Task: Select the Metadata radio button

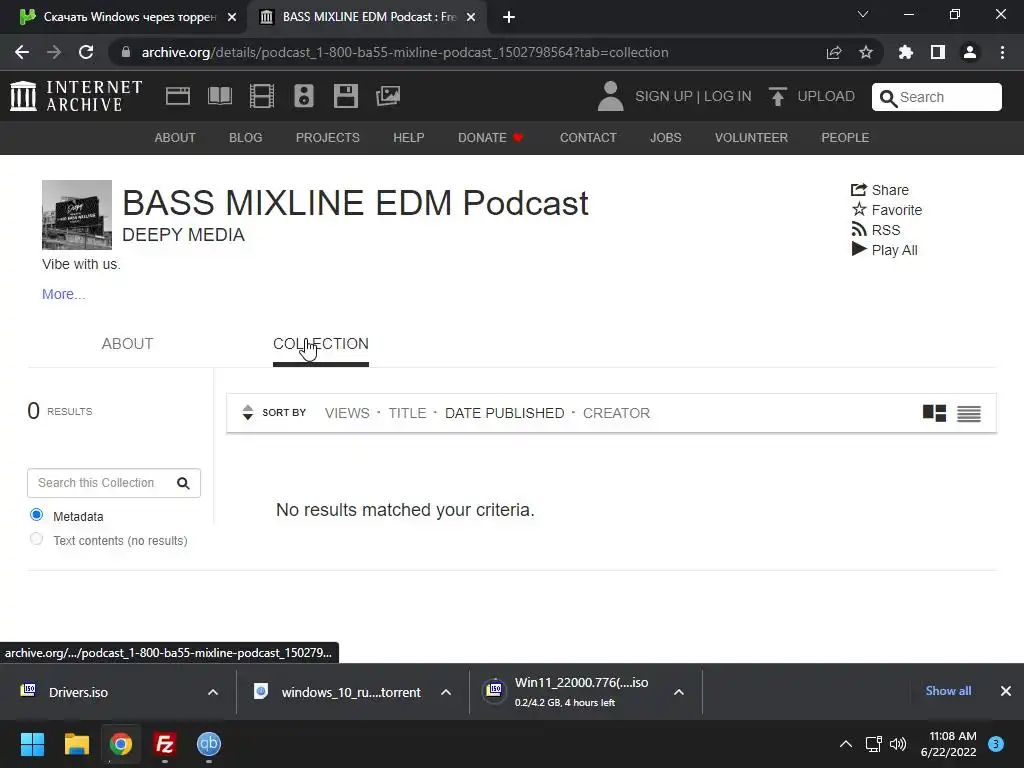Action: 37,515
